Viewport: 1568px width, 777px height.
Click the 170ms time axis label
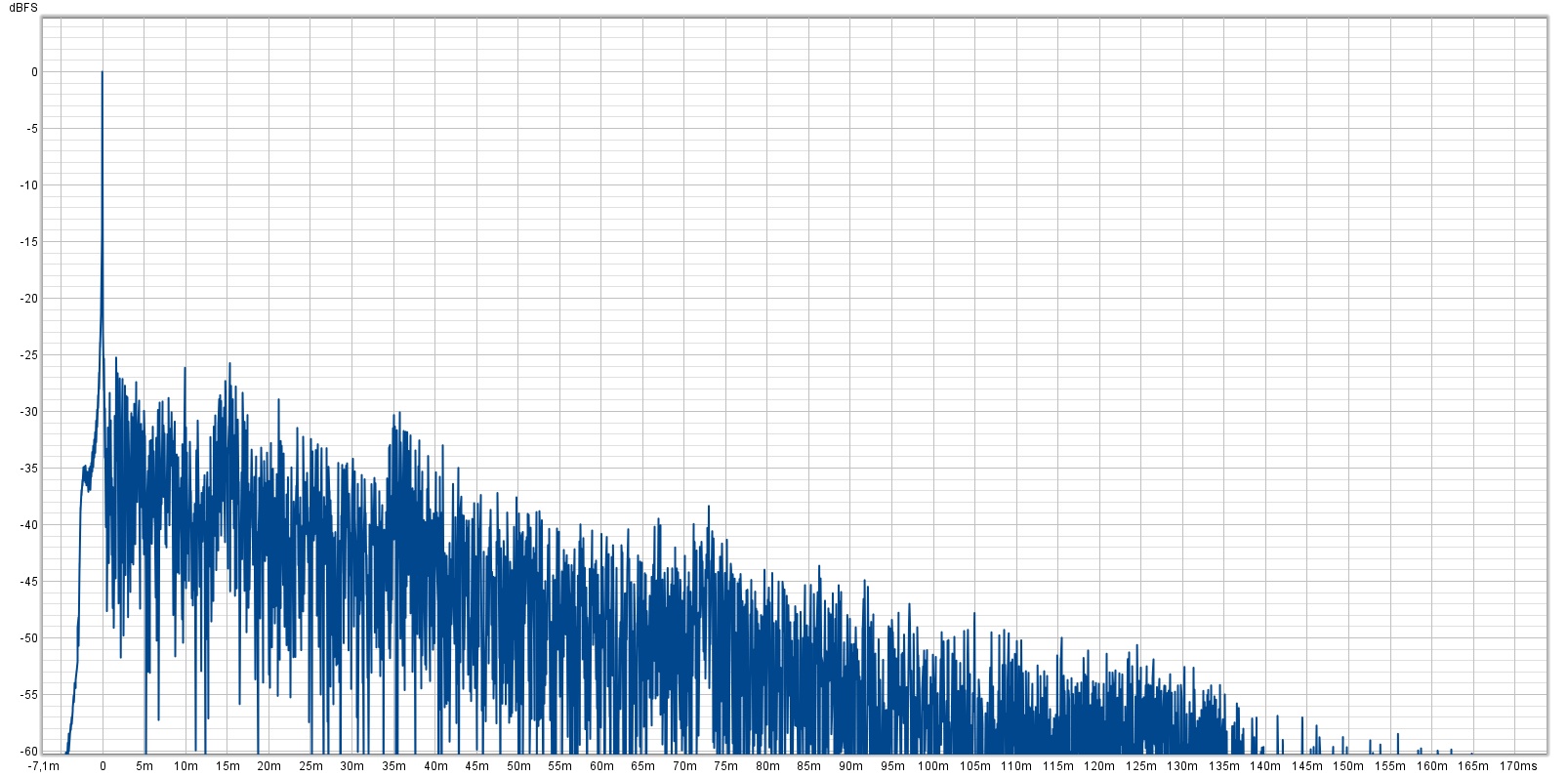click(1518, 766)
